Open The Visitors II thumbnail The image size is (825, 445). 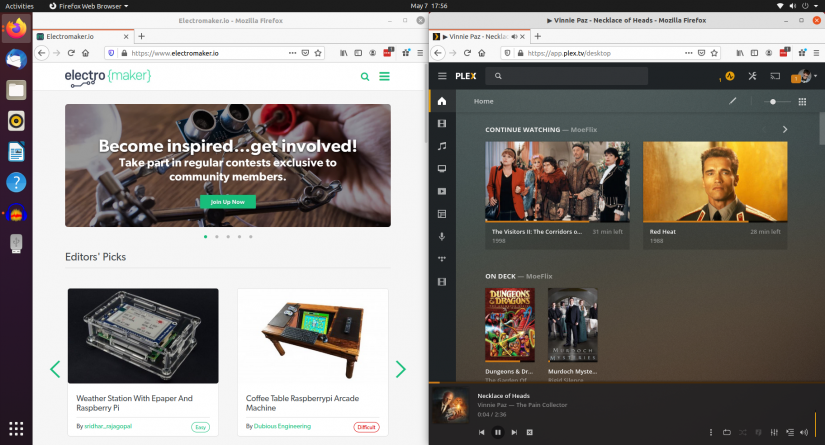[557, 181]
